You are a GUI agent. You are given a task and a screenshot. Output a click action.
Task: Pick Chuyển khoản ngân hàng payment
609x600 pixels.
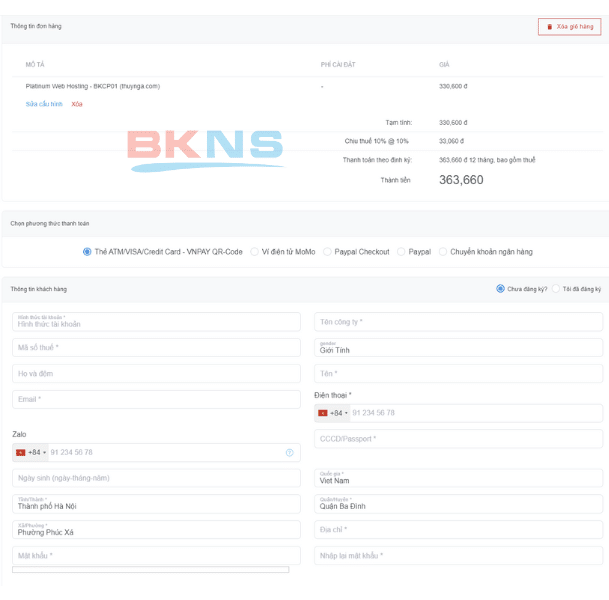pos(443,252)
